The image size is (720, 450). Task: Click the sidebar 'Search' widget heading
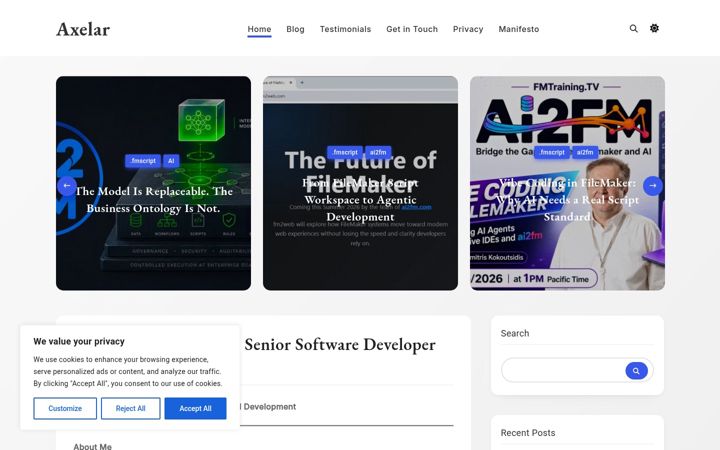pos(515,333)
